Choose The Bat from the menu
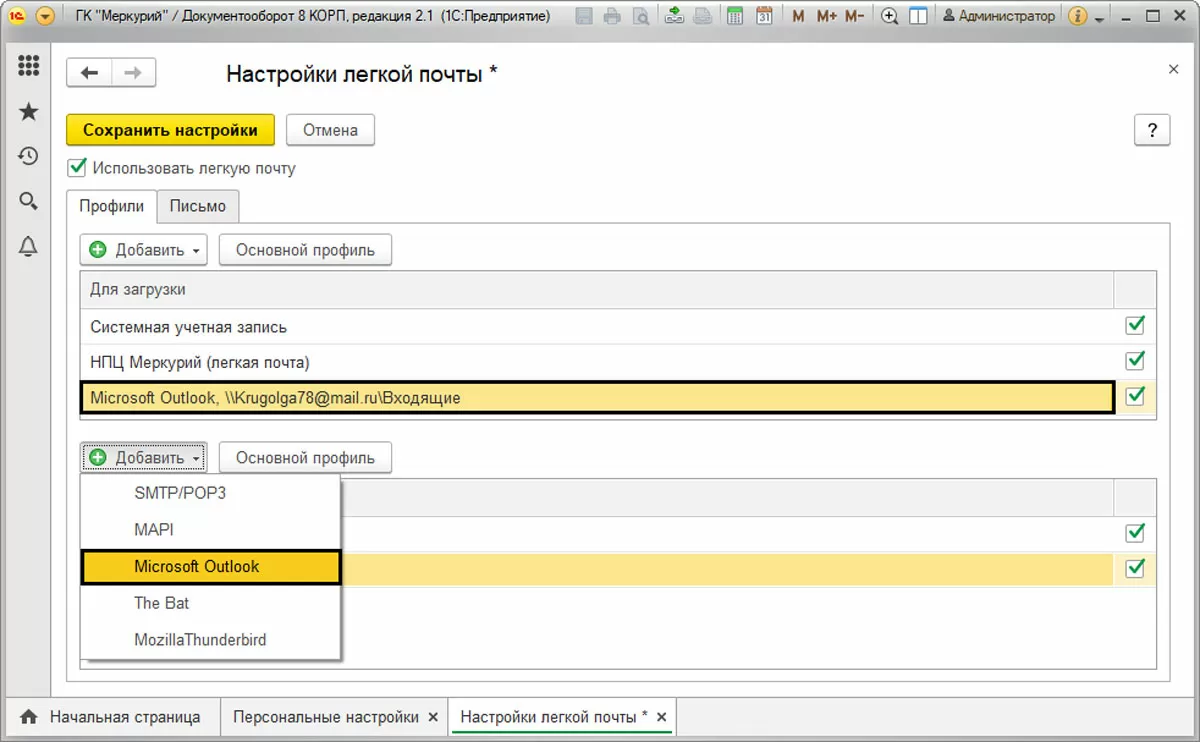The image size is (1200, 742). click(210, 603)
